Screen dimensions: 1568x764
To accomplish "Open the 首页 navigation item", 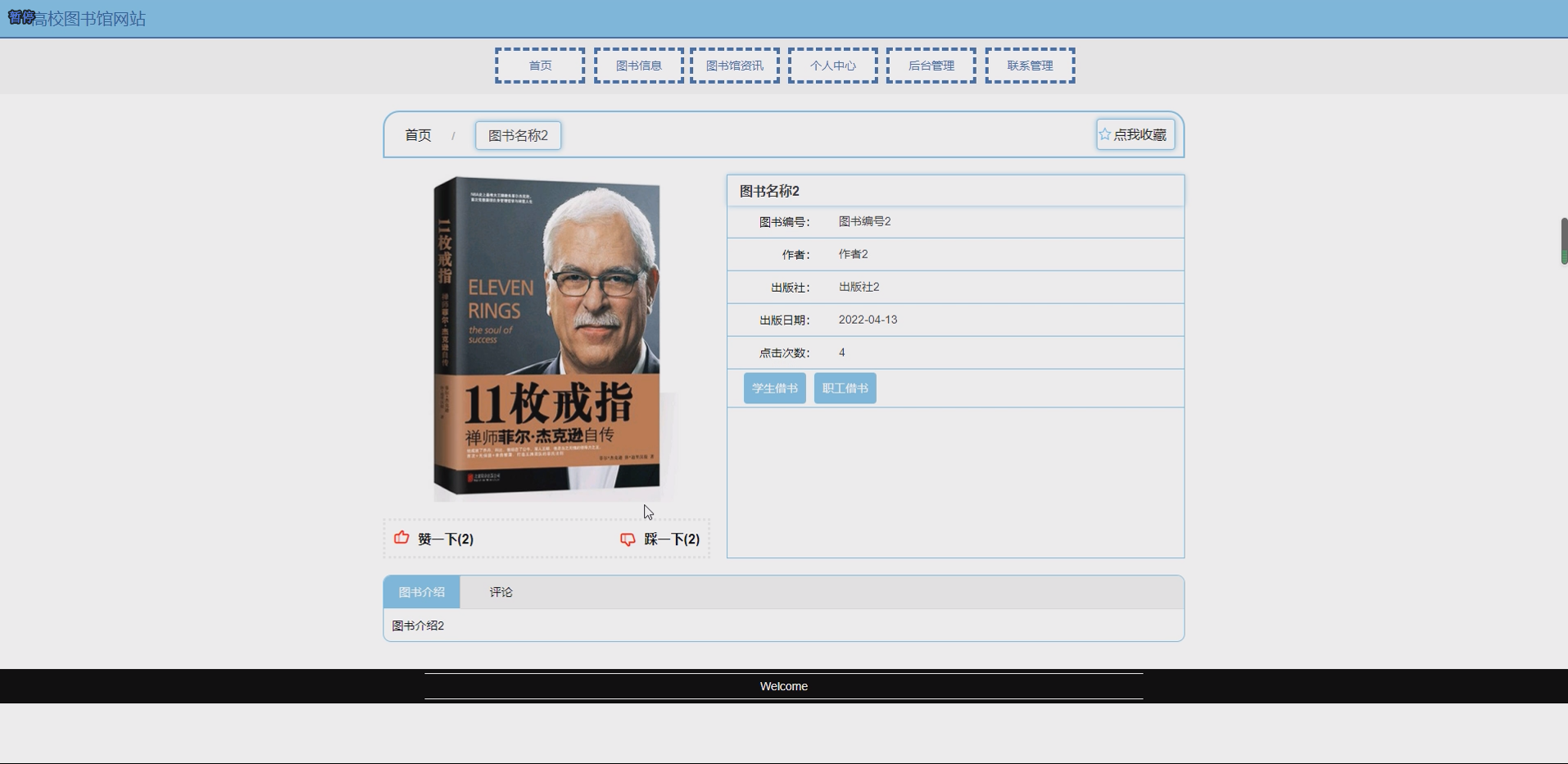I will coord(540,66).
